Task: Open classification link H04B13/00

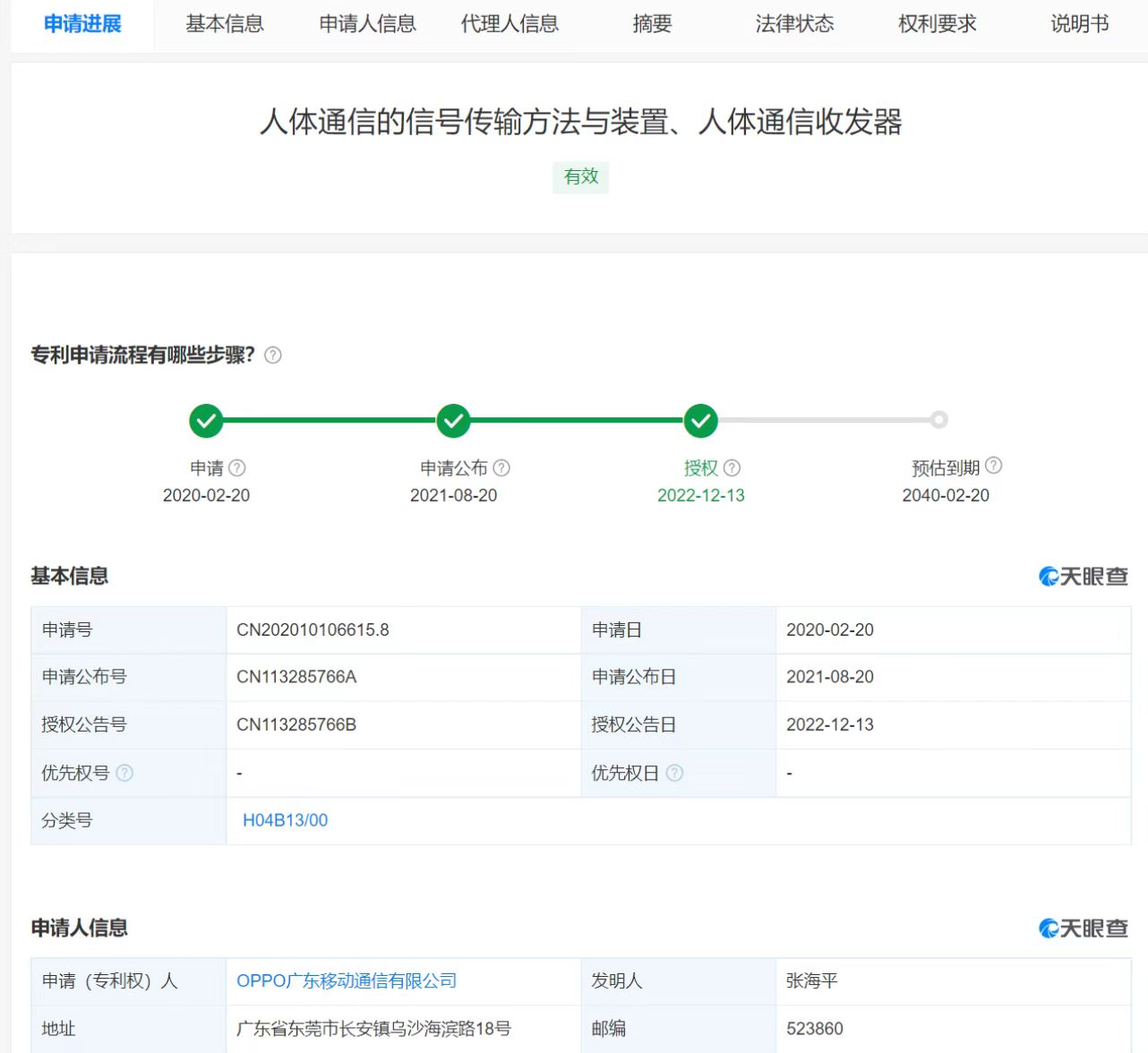Action: 285,820
